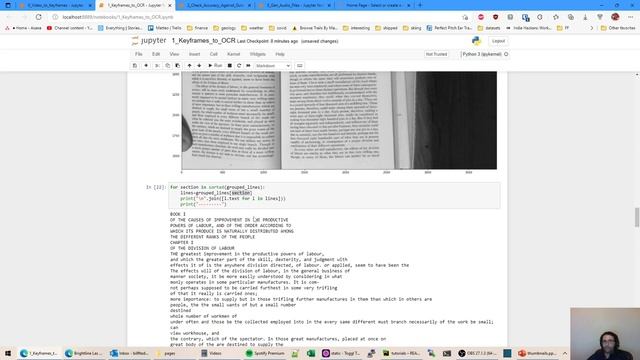
Task: Click the browser favorites star icon
Action: click(556, 17)
